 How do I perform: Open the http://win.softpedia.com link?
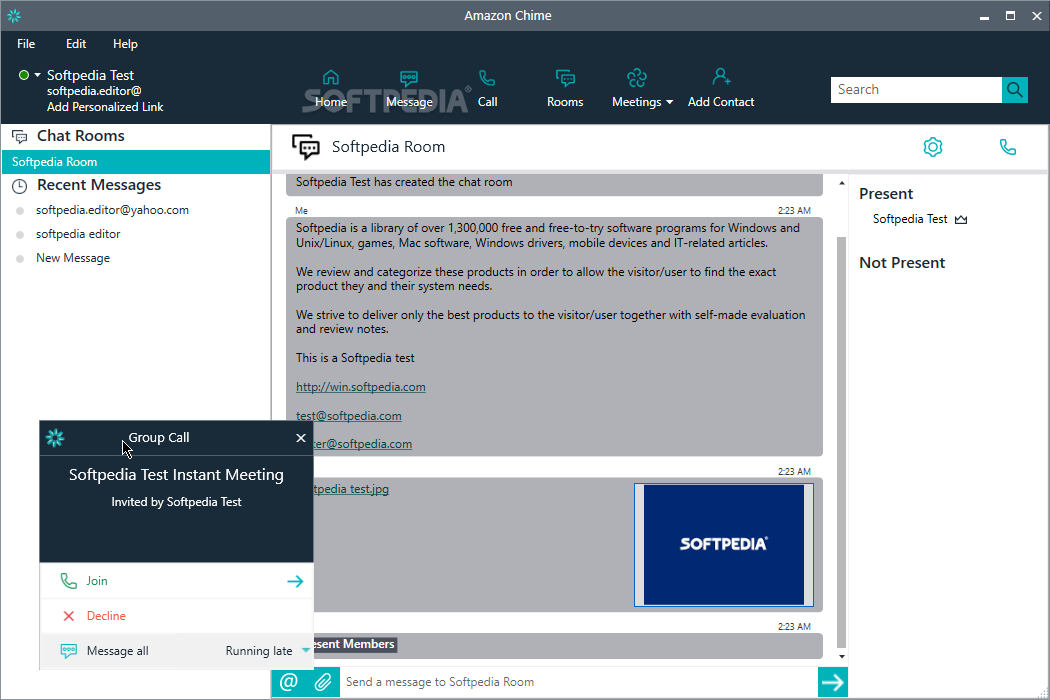360,387
